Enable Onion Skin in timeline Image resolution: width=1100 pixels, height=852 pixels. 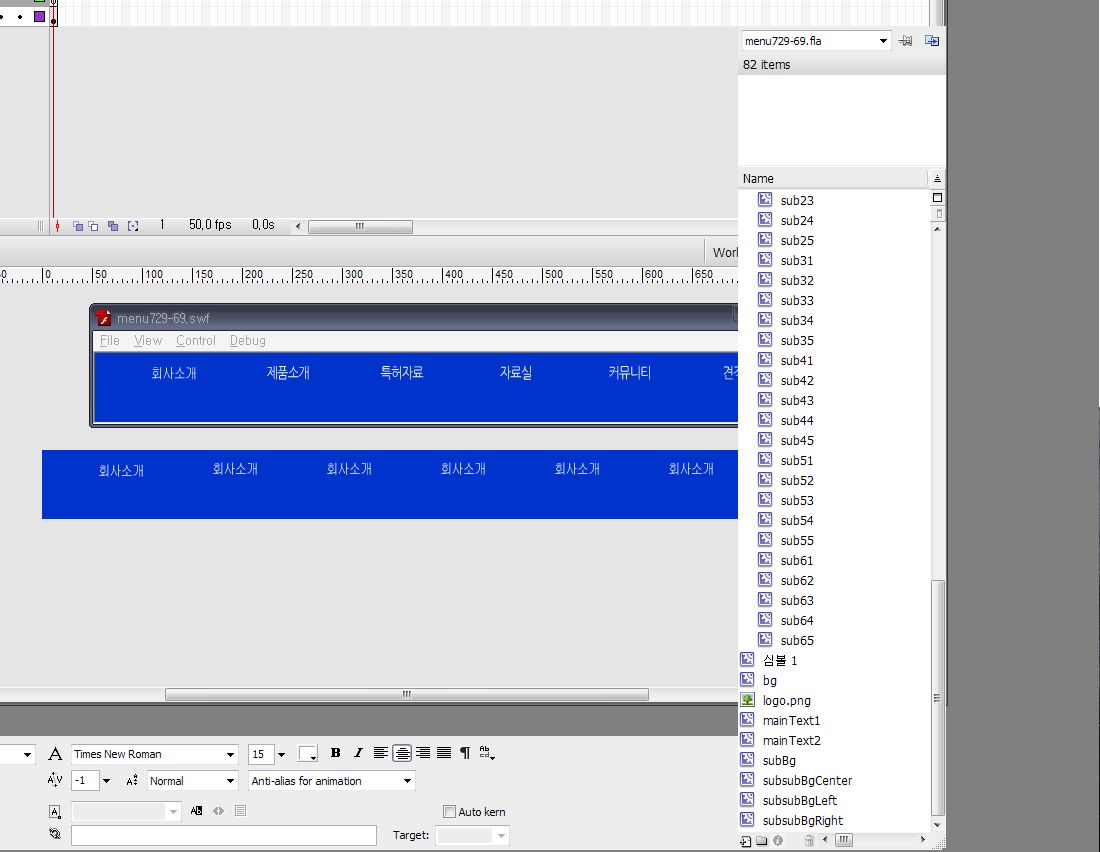[x=78, y=226]
